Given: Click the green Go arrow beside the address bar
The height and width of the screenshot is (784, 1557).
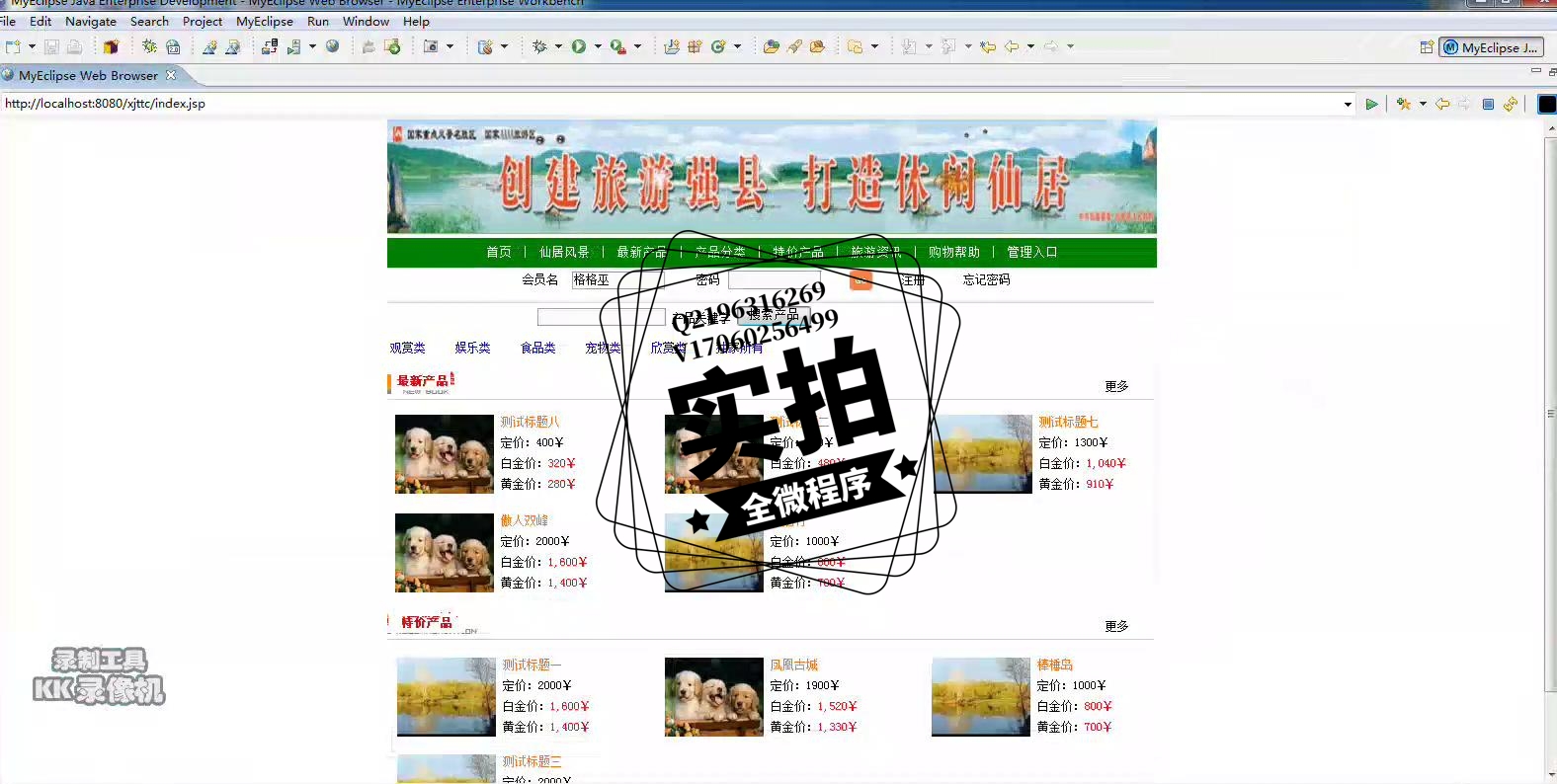Looking at the screenshot, I should pyautogui.click(x=1371, y=104).
